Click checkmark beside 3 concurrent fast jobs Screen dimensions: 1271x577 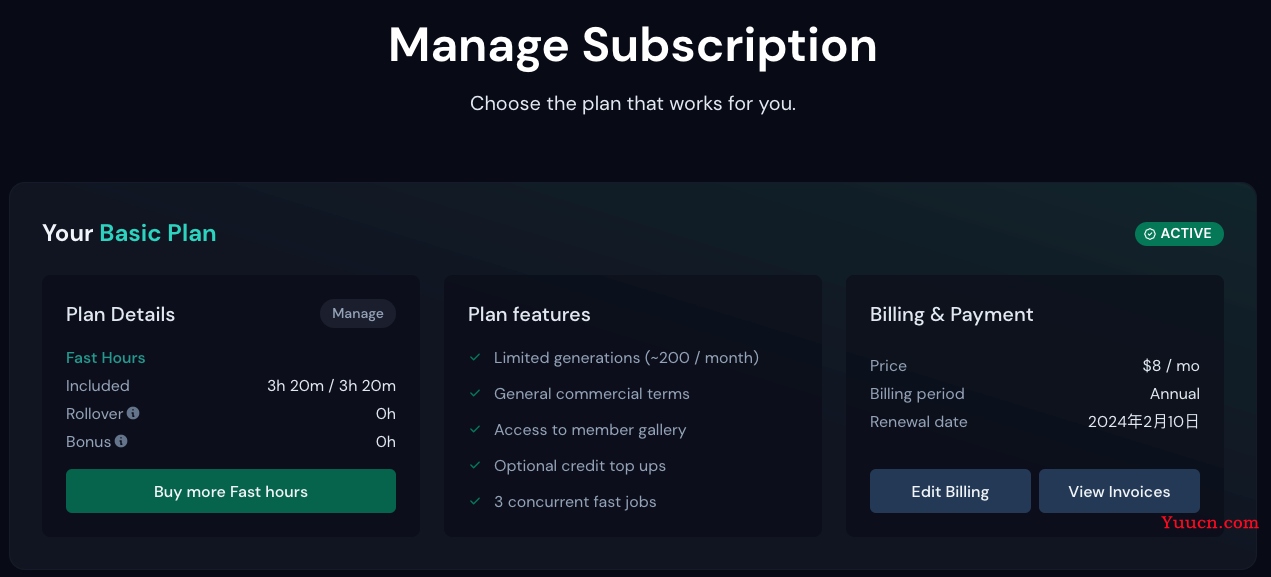click(x=475, y=502)
